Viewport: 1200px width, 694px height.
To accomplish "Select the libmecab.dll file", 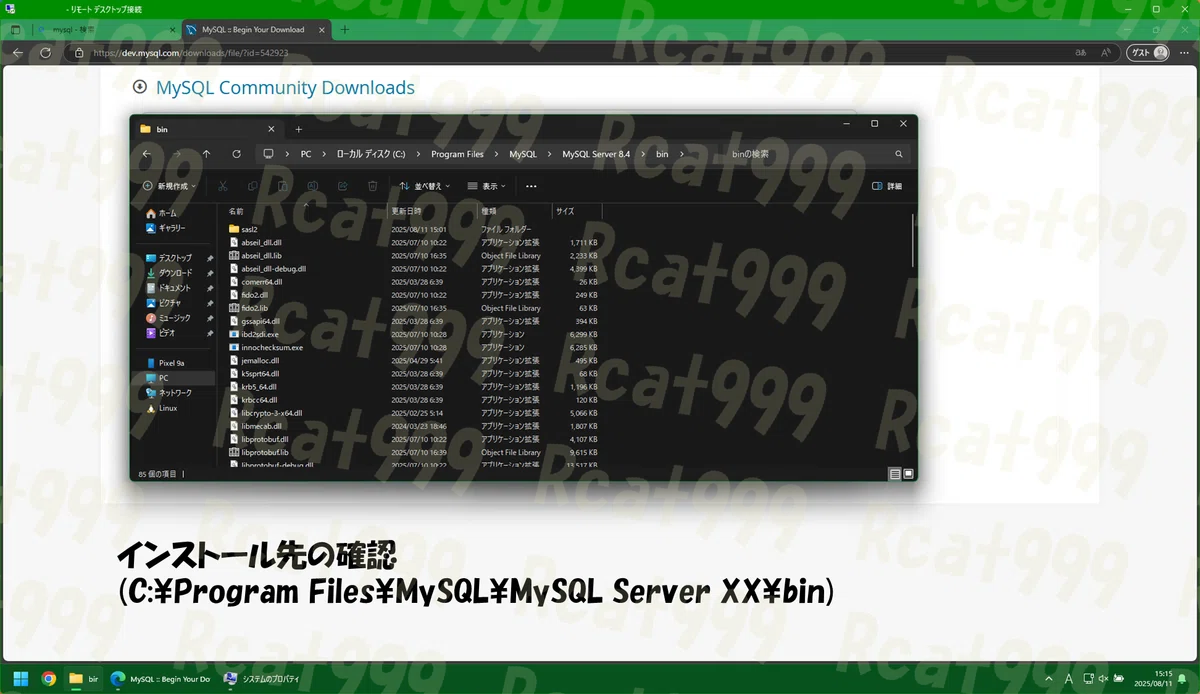I will (x=260, y=426).
